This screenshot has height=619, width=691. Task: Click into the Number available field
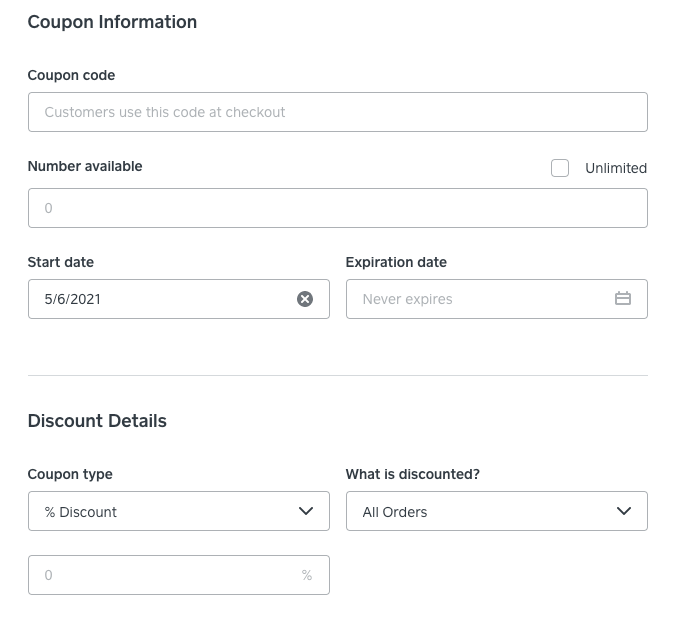337,208
